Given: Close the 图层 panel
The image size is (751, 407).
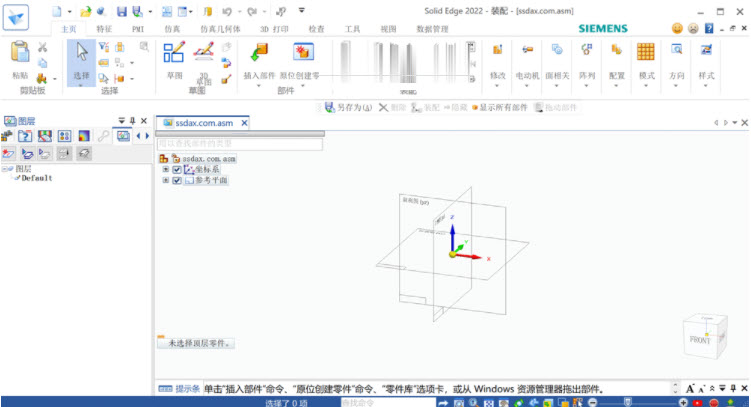Looking at the screenshot, I should [x=144, y=121].
